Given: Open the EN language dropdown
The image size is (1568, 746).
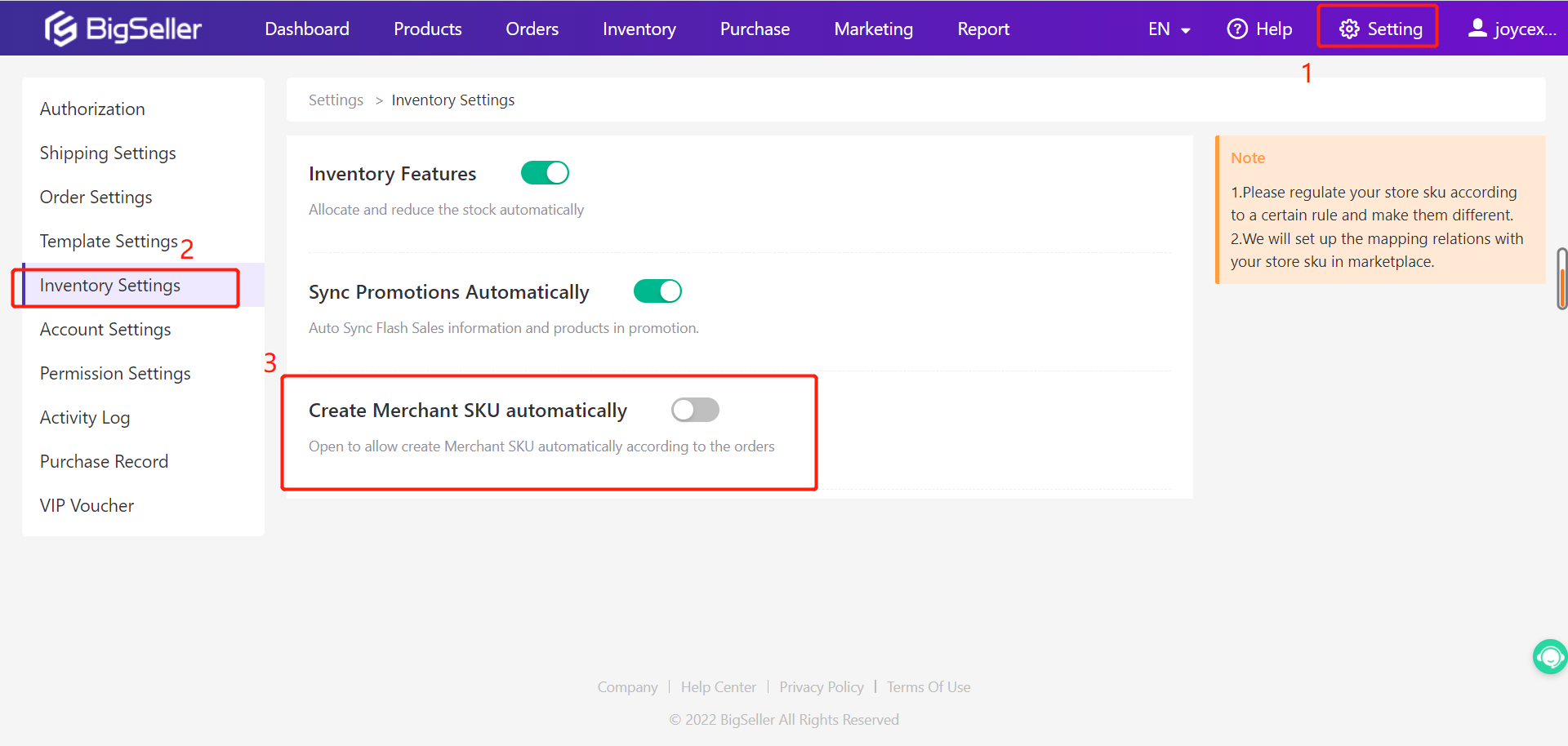Looking at the screenshot, I should (1169, 29).
